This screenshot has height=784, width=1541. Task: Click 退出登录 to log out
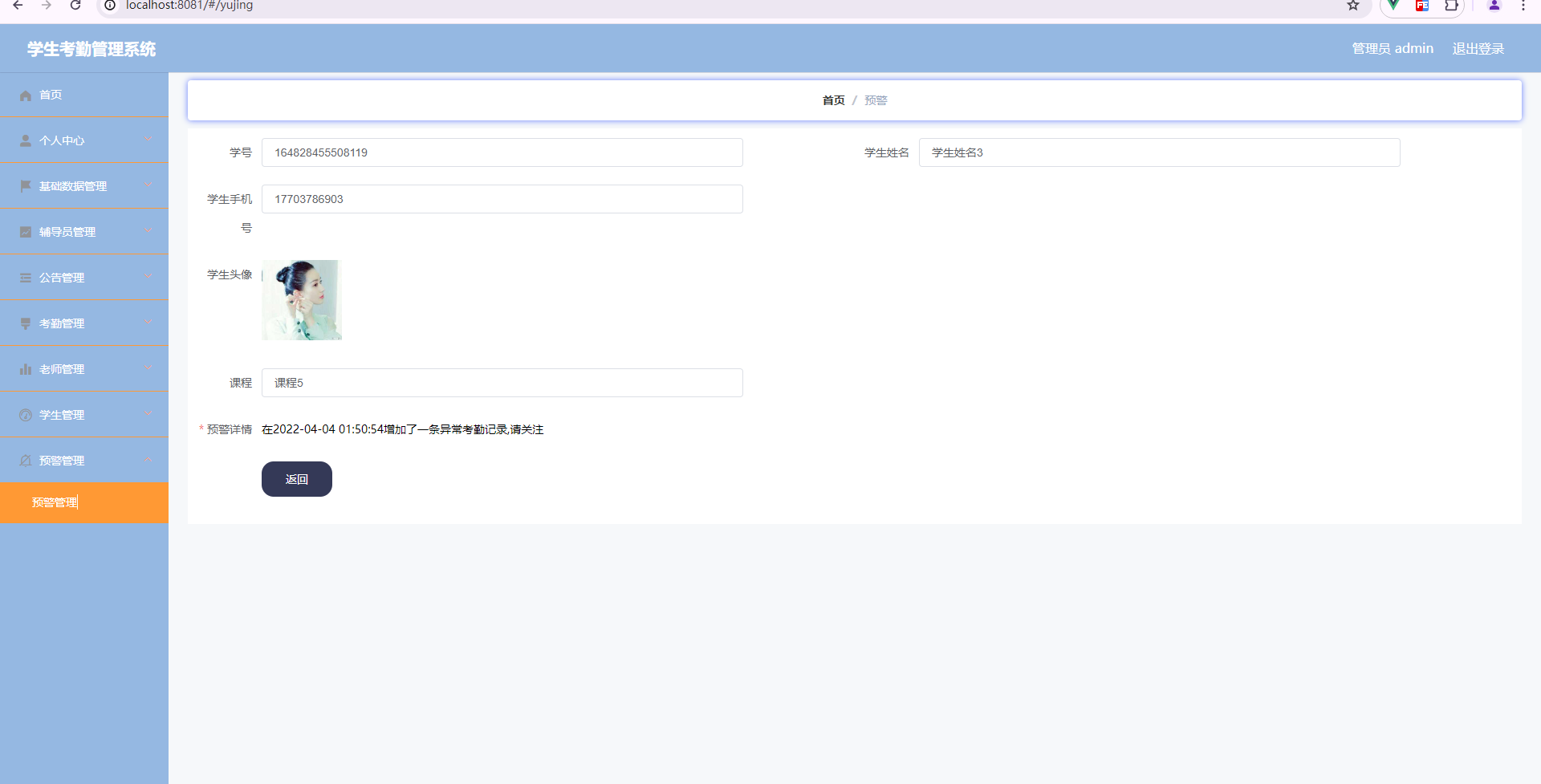pyautogui.click(x=1478, y=49)
